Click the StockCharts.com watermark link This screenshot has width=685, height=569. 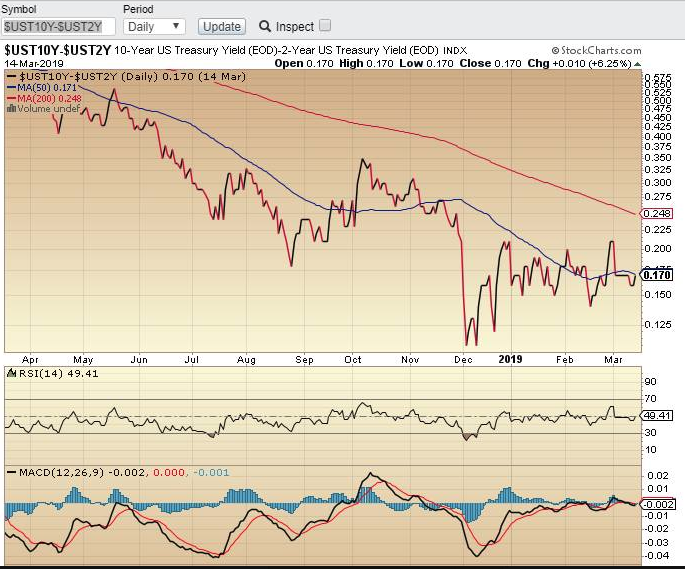[596, 50]
